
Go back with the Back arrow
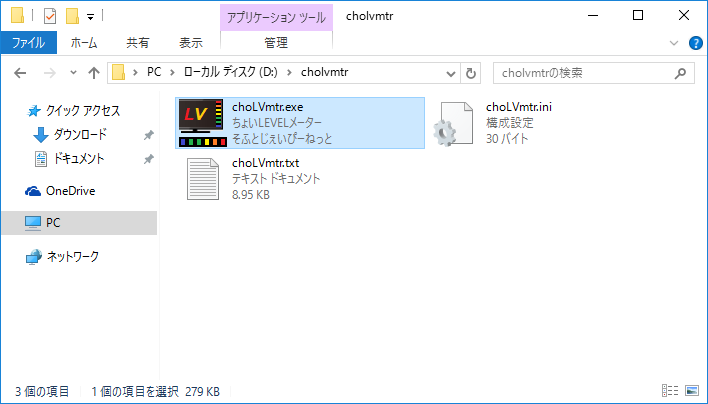tap(20, 73)
